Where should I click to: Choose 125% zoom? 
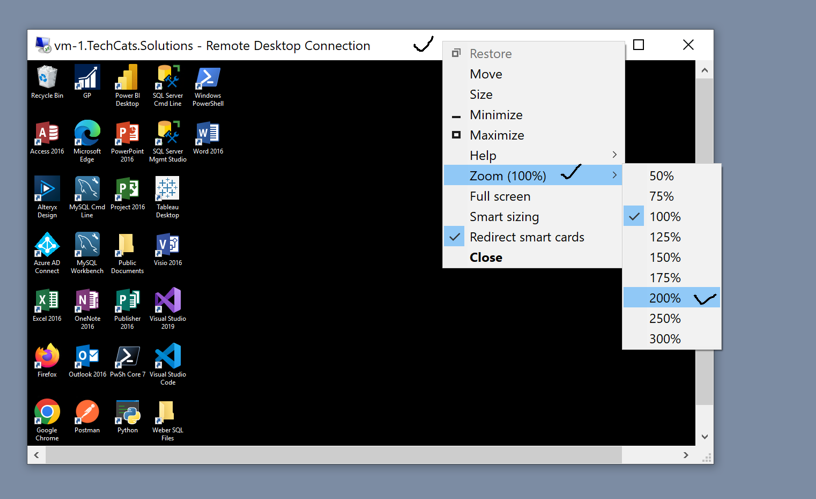click(x=671, y=237)
